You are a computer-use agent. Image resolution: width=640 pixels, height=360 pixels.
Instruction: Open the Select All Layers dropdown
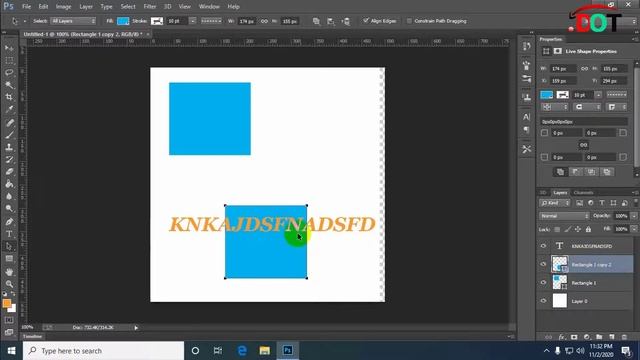pyautogui.click(x=73, y=21)
